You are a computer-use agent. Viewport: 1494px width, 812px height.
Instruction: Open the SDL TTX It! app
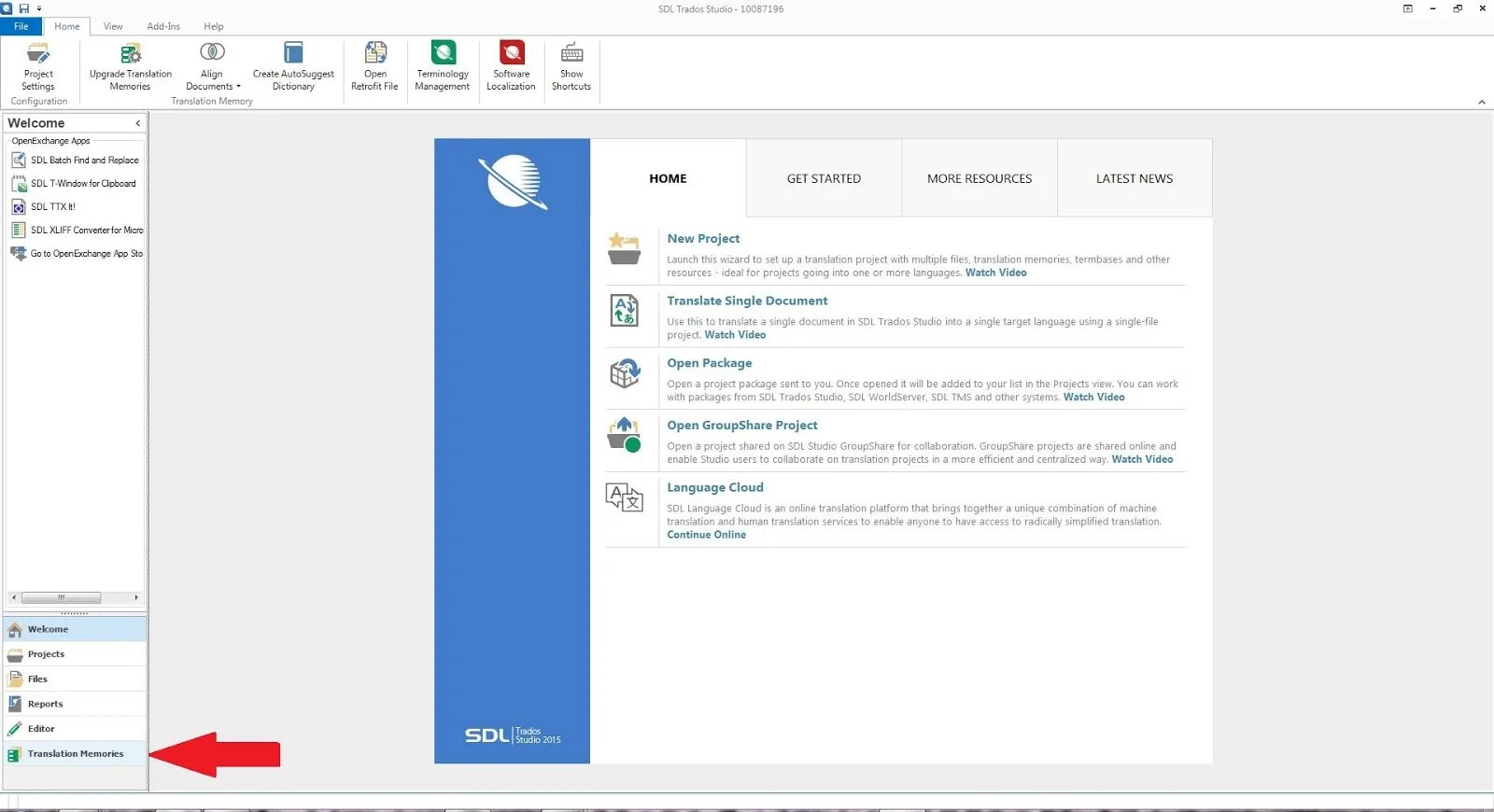click(x=43, y=207)
